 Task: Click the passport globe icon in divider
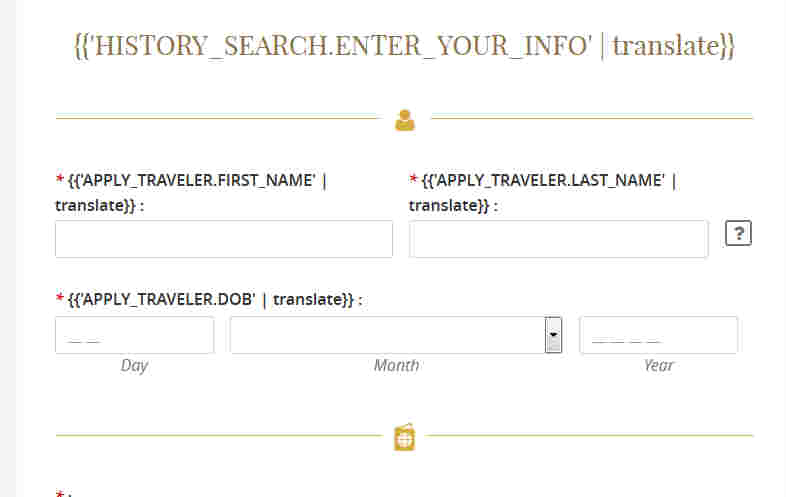tap(405, 437)
